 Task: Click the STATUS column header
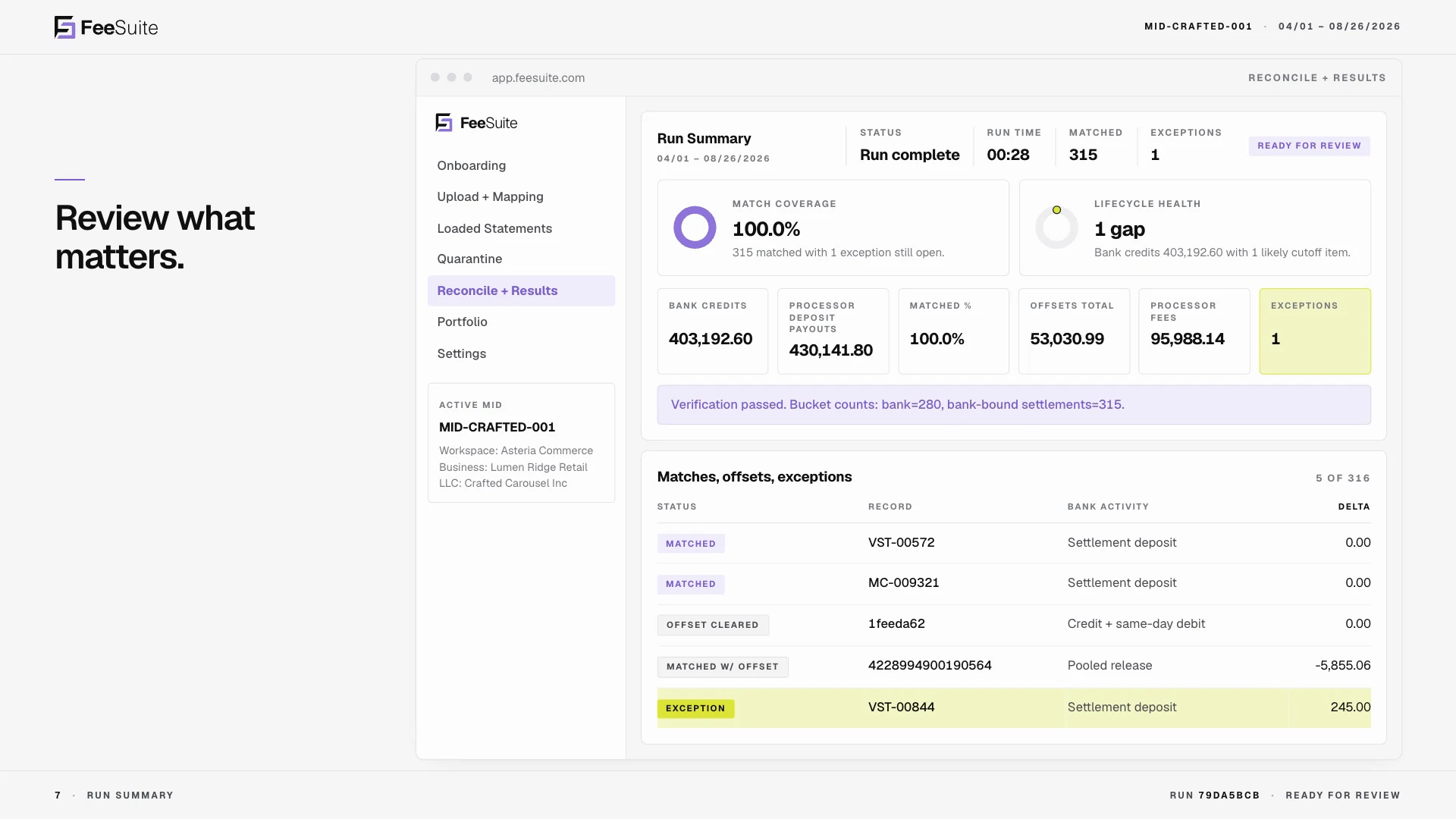(676, 507)
